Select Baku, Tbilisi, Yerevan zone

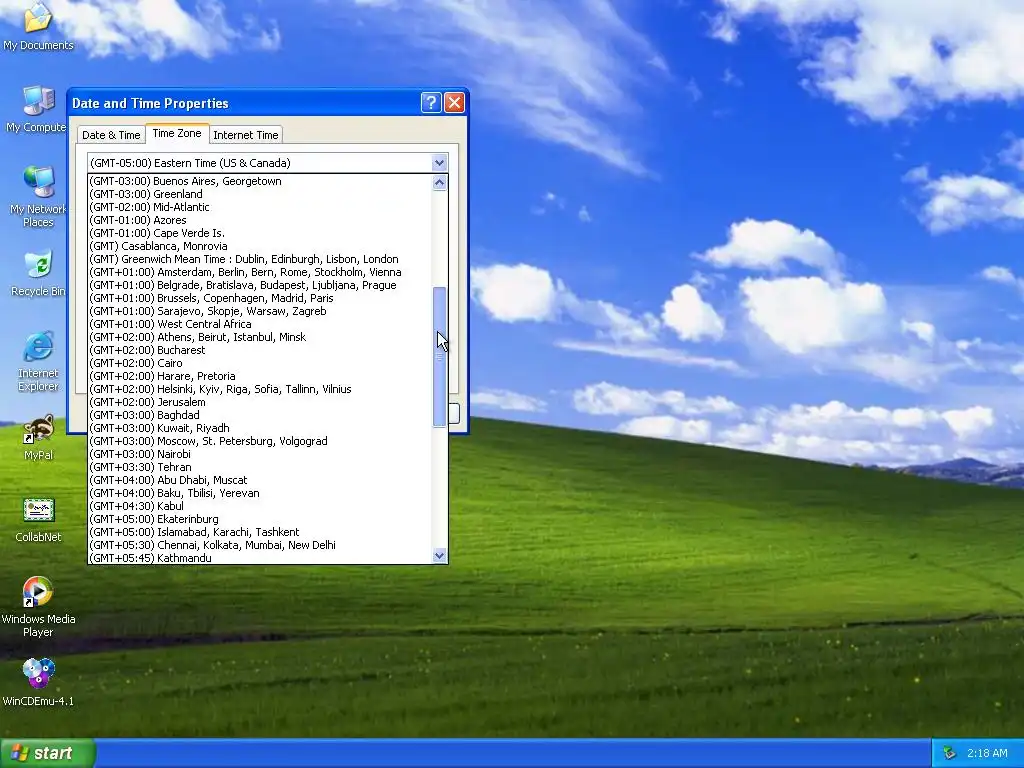(x=260, y=493)
